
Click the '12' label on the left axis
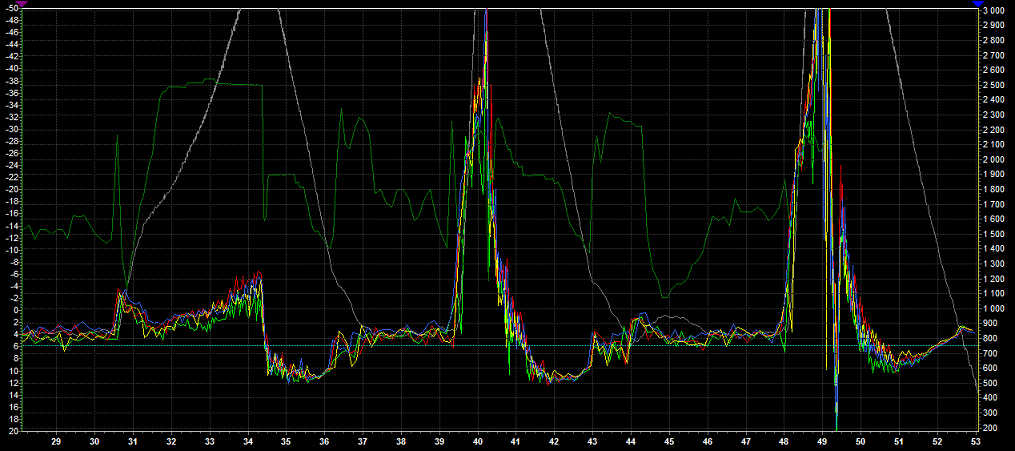pyautogui.click(x=16, y=382)
